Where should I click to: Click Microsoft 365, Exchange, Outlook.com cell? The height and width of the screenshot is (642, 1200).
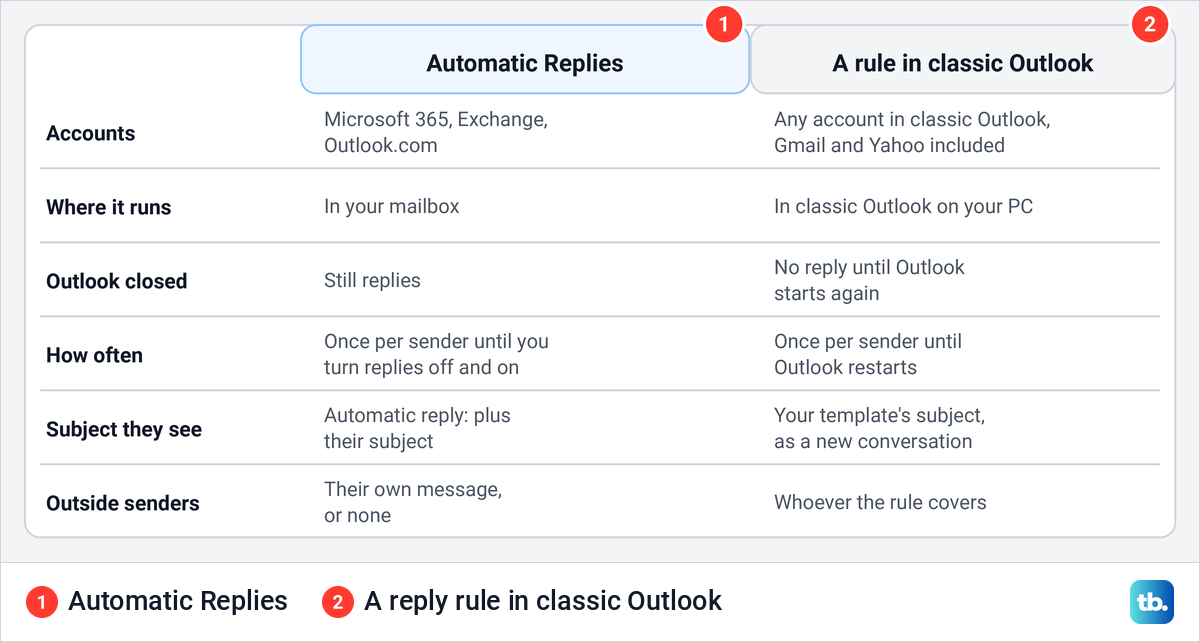(436, 132)
